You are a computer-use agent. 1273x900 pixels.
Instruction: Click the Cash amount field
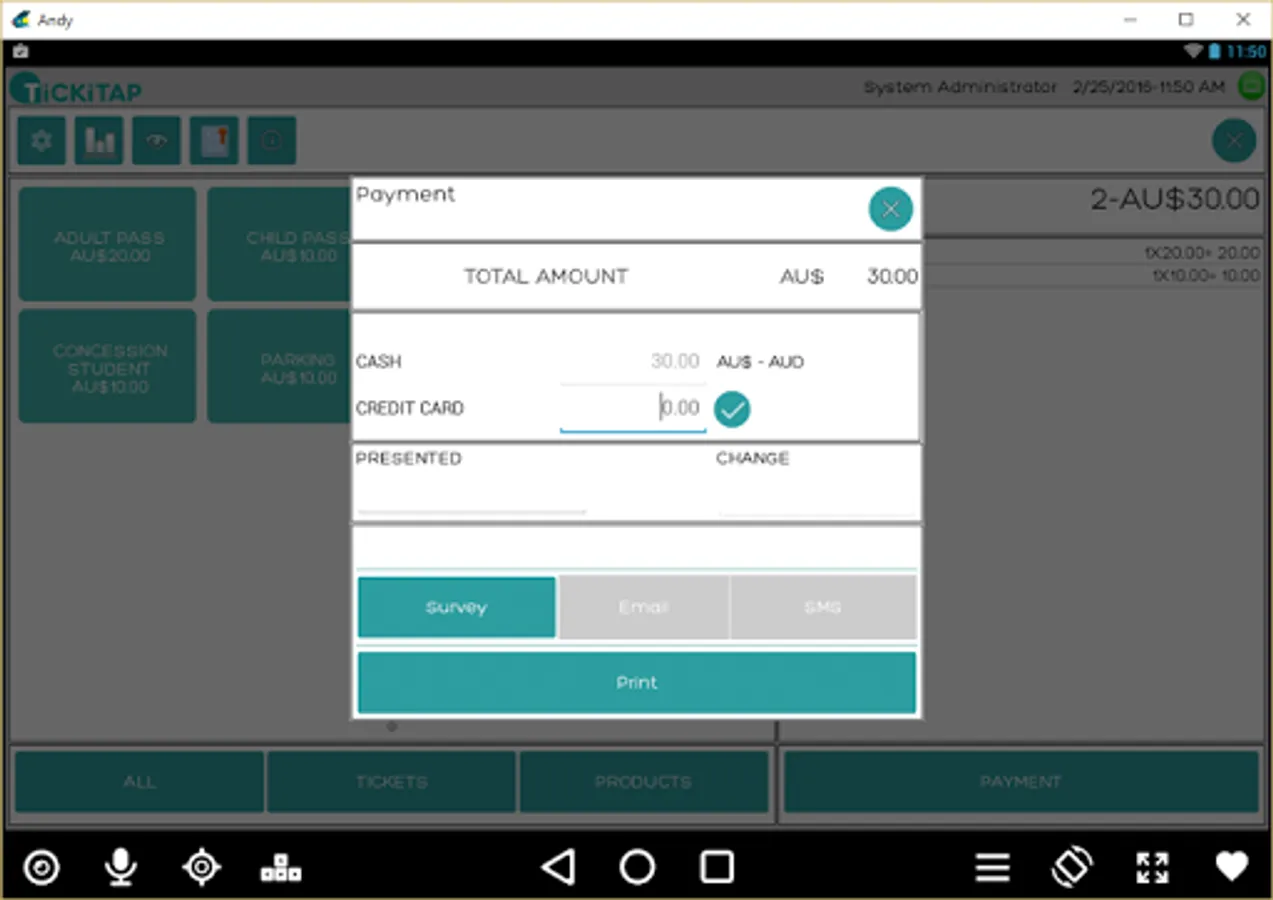tap(632, 362)
